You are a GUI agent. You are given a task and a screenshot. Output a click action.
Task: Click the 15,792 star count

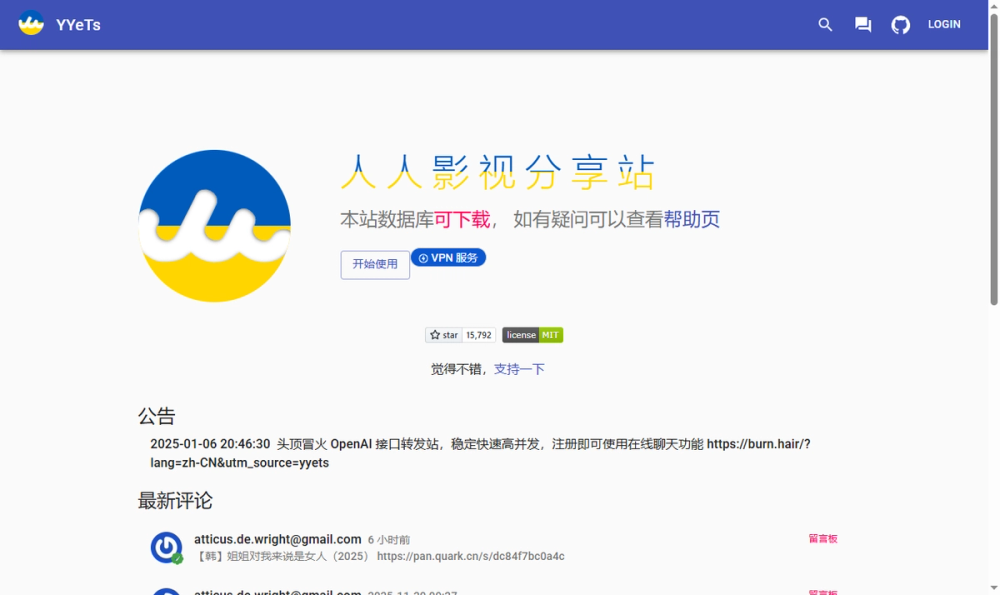(478, 335)
